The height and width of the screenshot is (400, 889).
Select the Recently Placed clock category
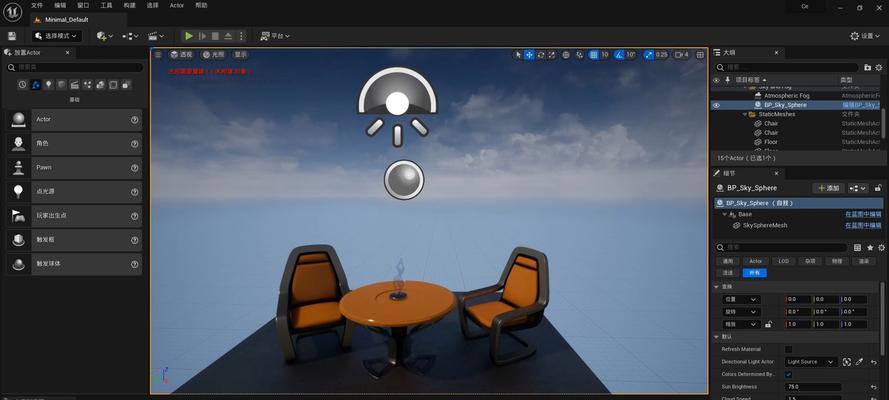(x=23, y=85)
